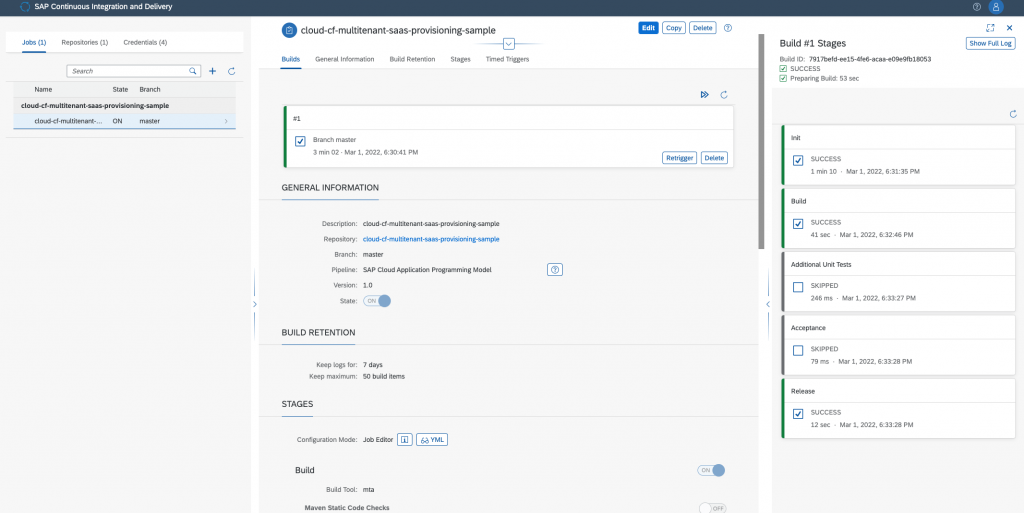Click the job clipboard icon beside title

[289, 30]
